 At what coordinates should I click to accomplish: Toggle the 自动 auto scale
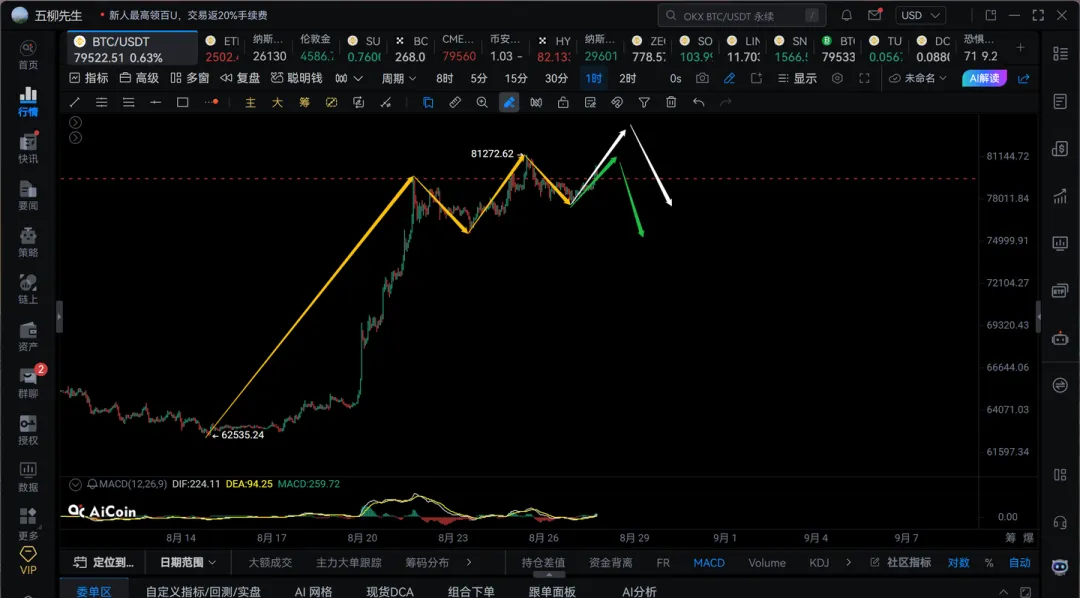coord(1019,563)
